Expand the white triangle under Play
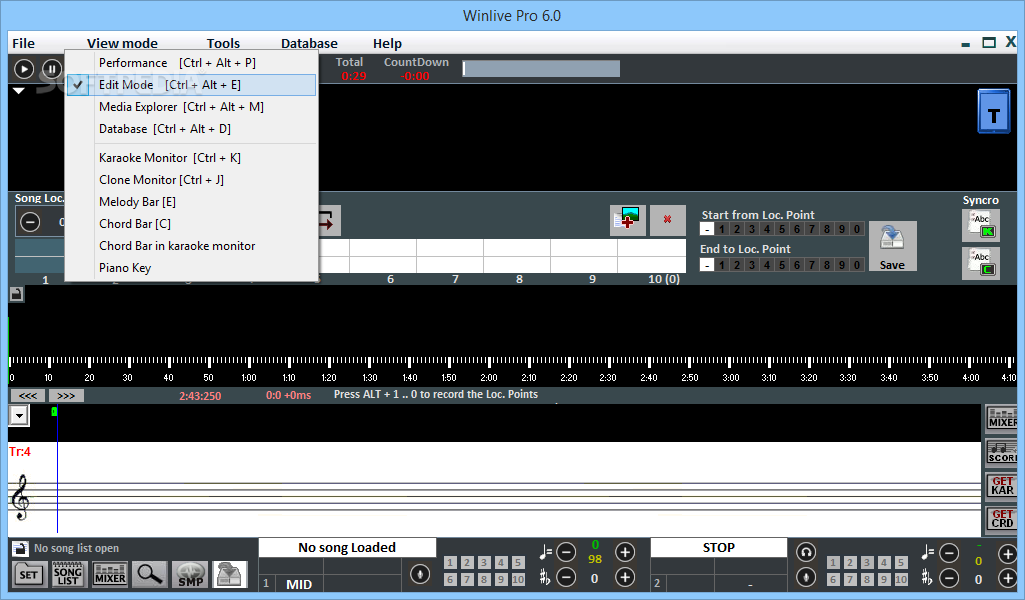 pyautogui.click(x=19, y=91)
